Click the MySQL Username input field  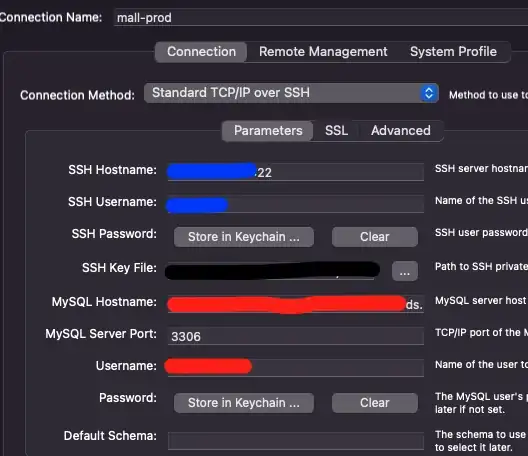296,368
